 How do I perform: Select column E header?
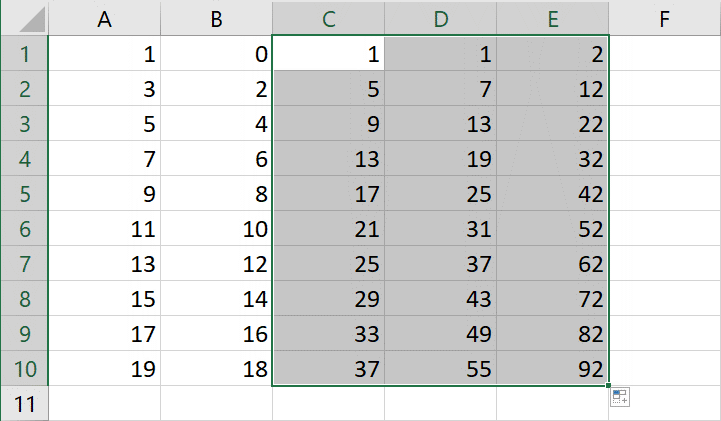(x=552, y=18)
